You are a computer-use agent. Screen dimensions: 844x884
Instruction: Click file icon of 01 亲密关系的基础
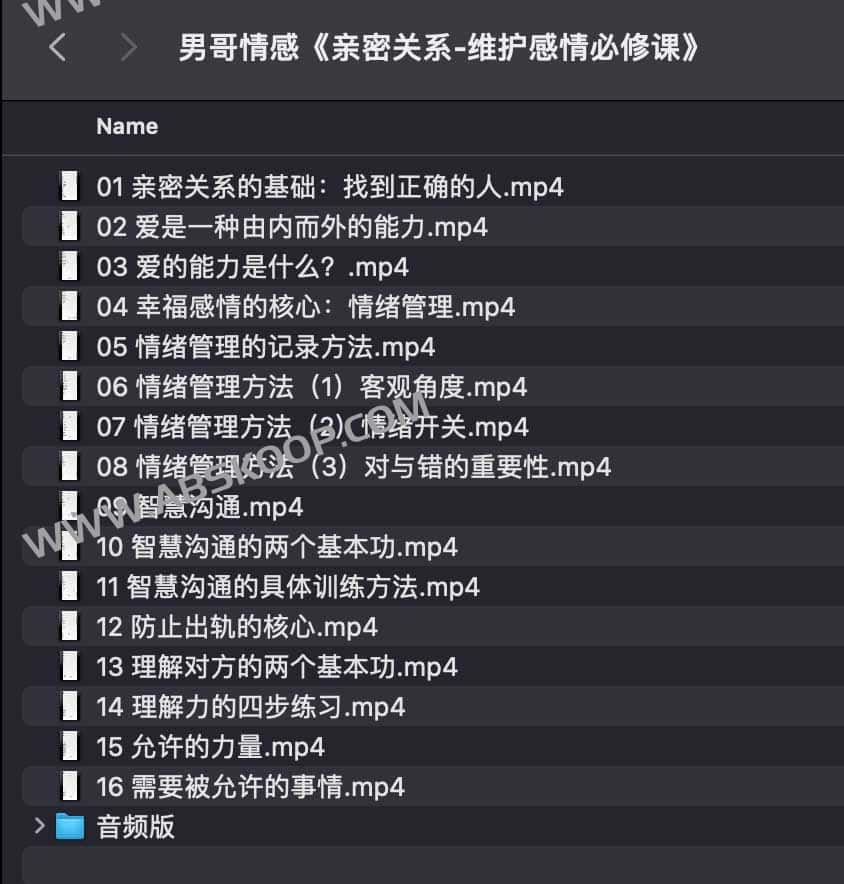pos(69,186)
